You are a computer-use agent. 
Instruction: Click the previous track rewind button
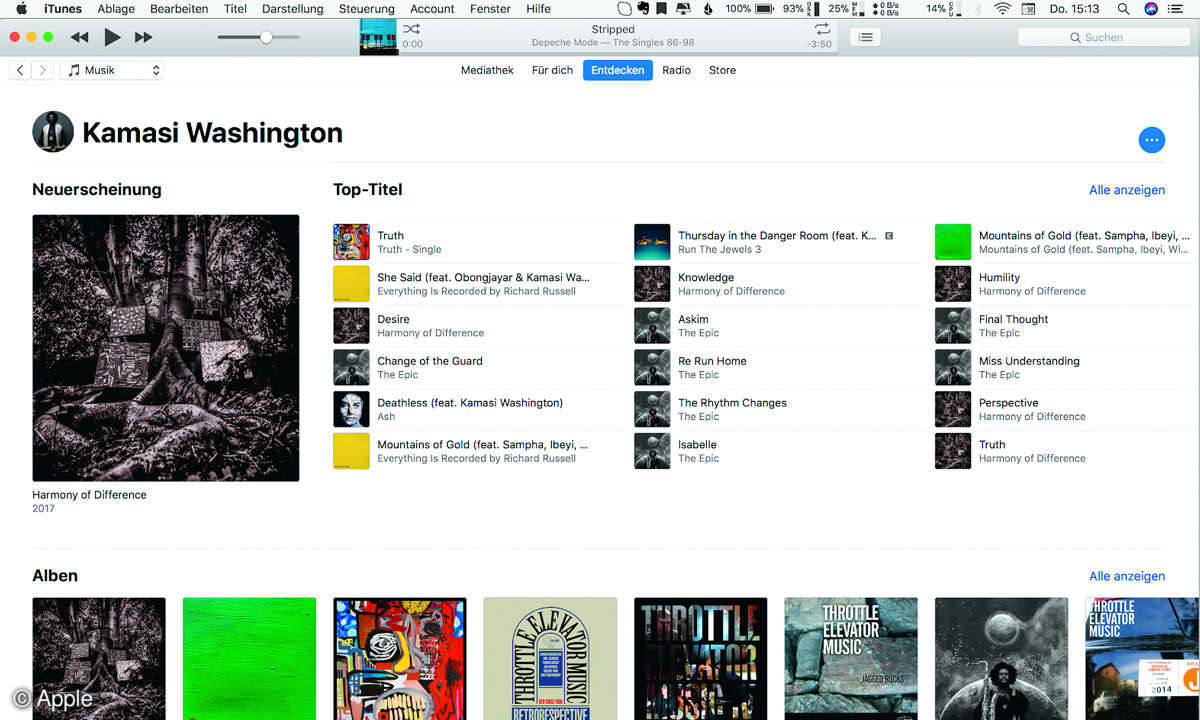coord(79,37)
